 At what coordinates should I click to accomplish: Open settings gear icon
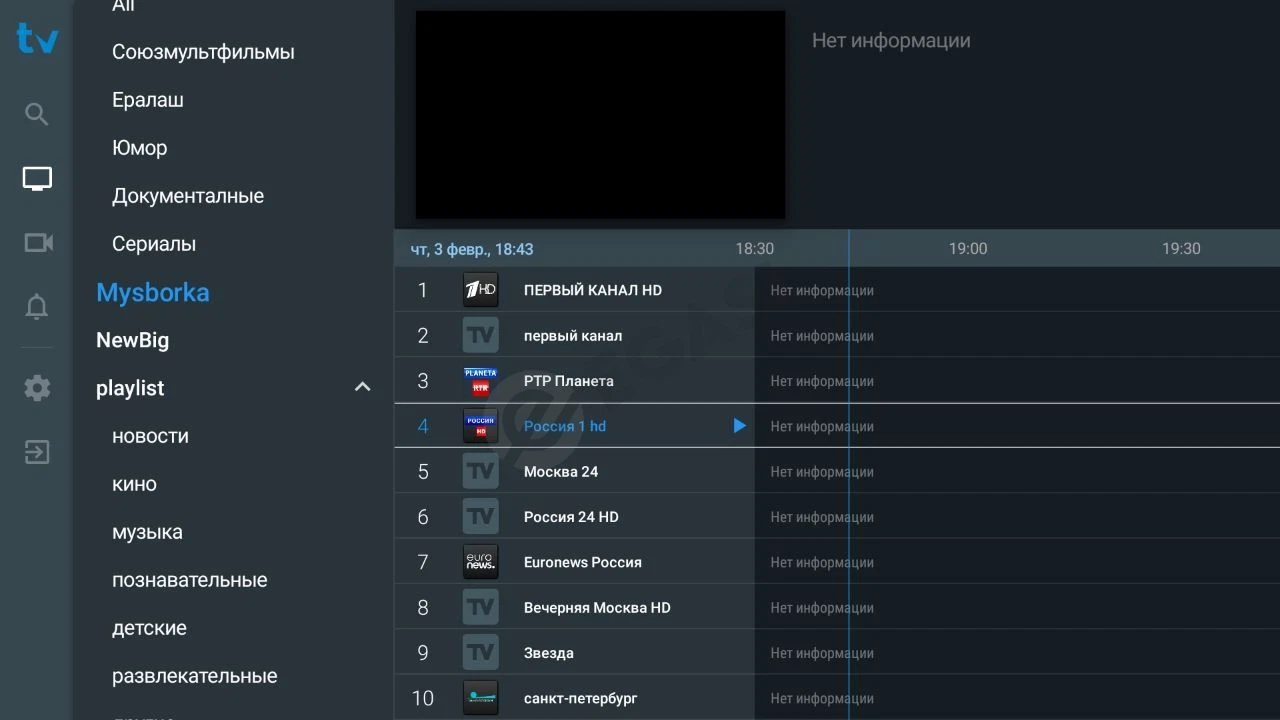[x=37, y=388]
